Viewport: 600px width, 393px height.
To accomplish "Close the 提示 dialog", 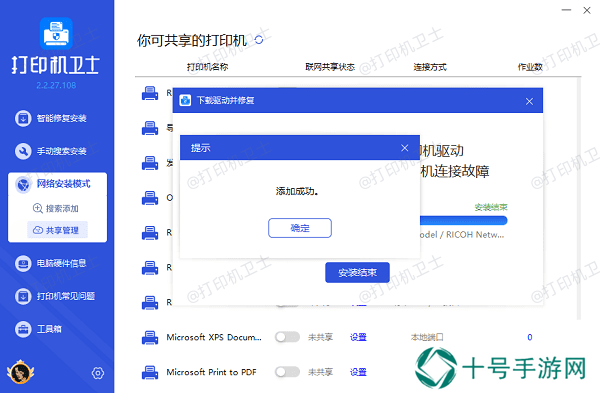I will coord(404,148).
